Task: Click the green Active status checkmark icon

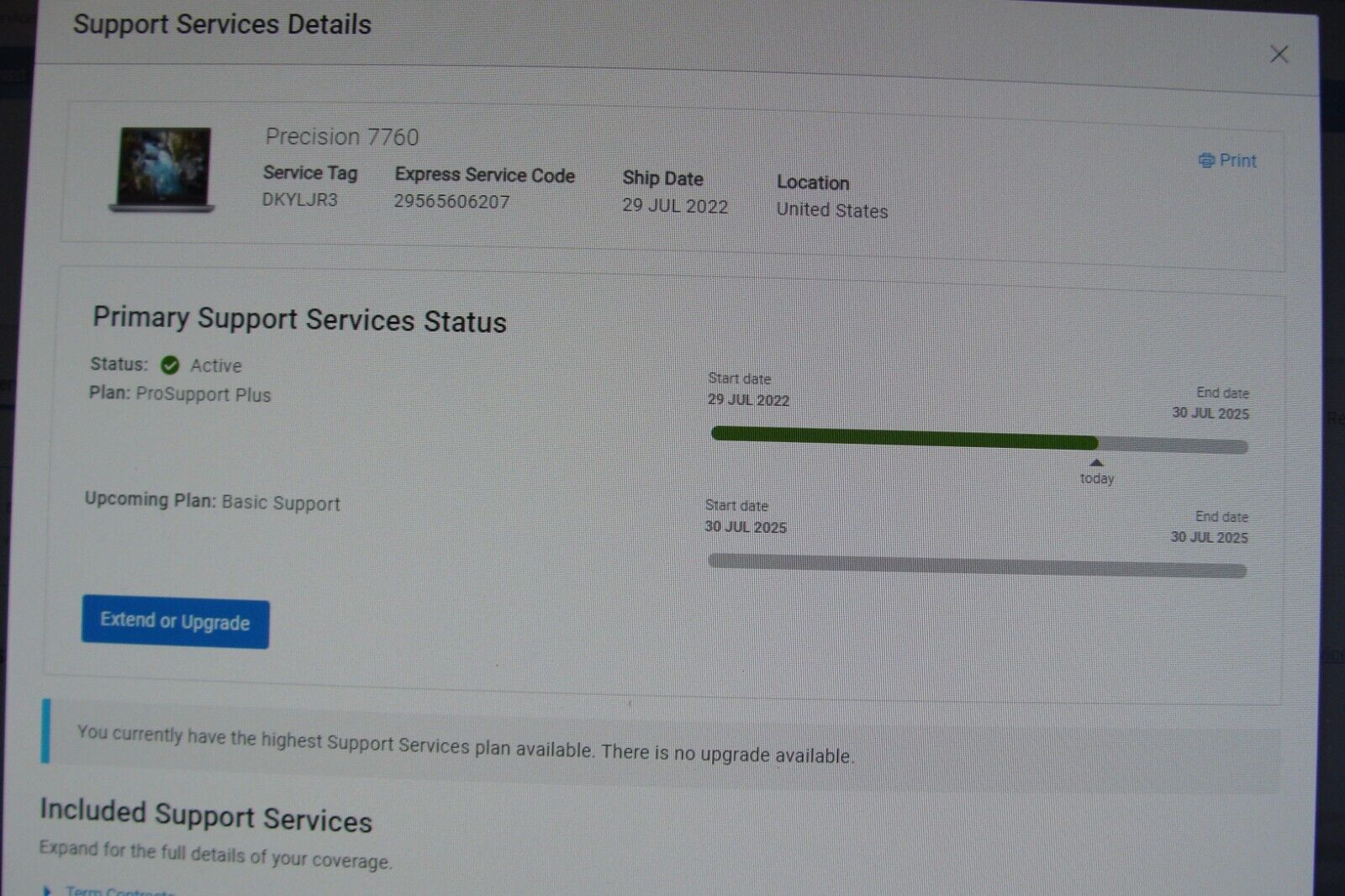Action: click(170, 365)
